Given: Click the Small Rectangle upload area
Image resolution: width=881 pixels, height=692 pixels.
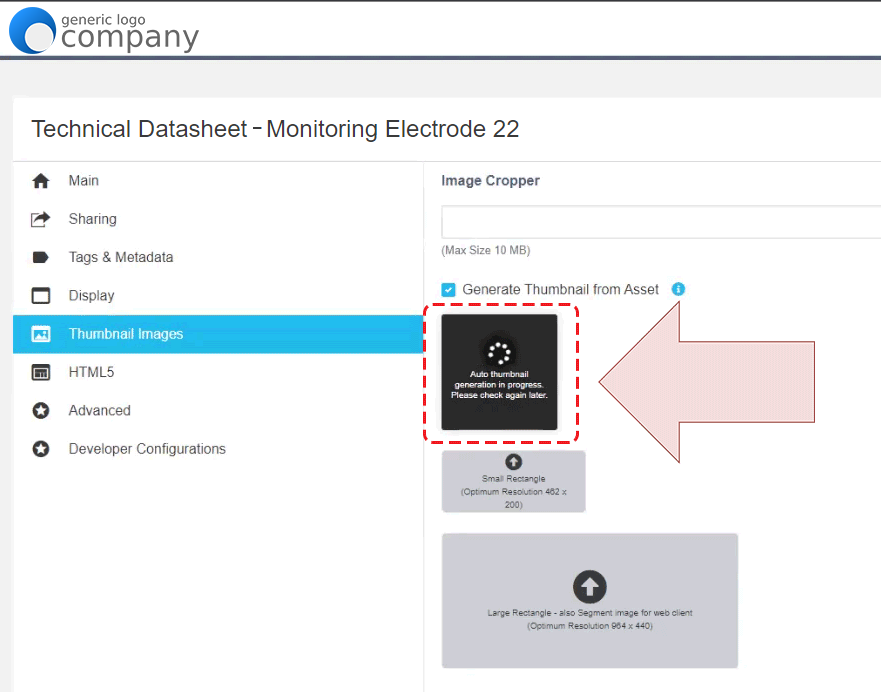Looking at the screenshot, I should coord(513,481).
